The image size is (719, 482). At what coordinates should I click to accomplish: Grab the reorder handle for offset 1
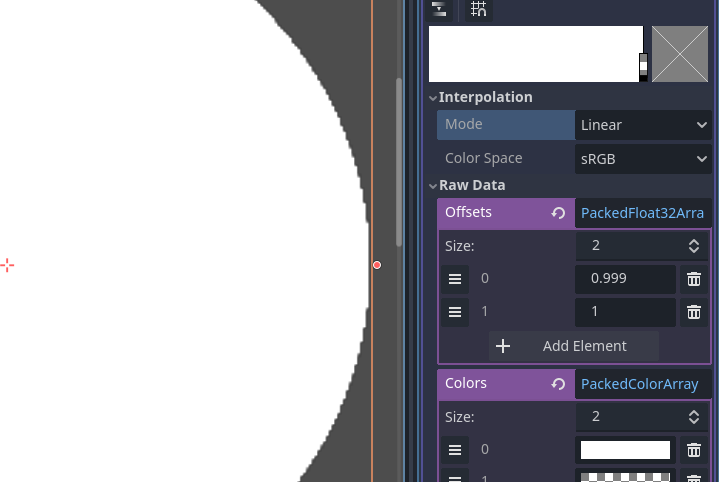click(455, 312)
